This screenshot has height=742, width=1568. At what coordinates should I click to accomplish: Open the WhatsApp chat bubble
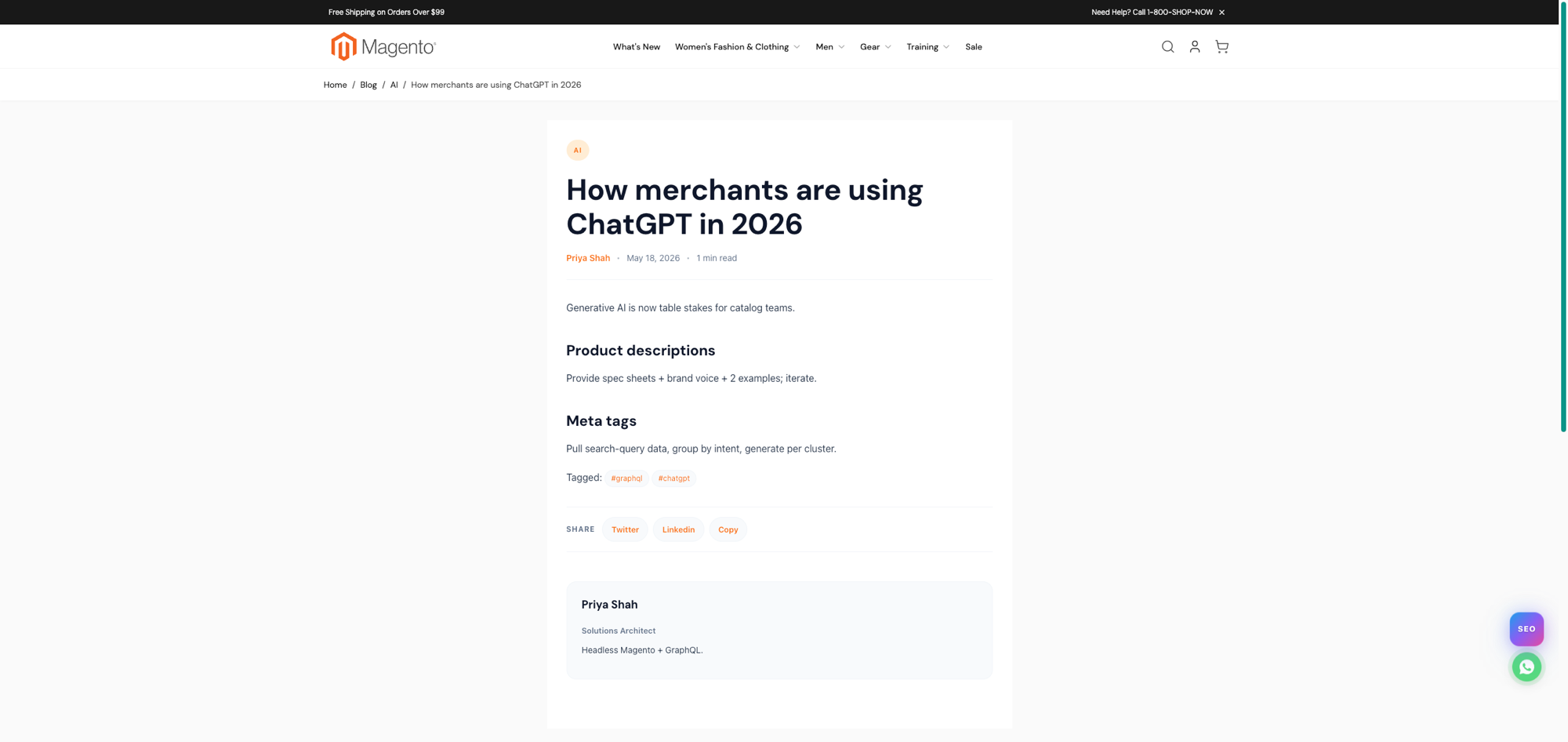click(1526, 667)
